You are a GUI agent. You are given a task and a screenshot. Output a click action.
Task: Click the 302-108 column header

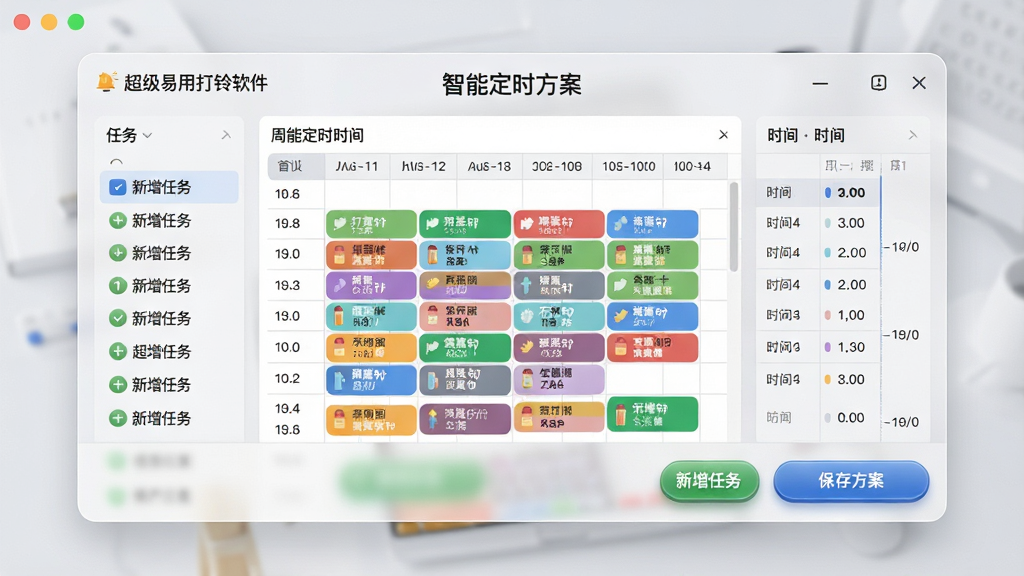click(x=556, y=167)
